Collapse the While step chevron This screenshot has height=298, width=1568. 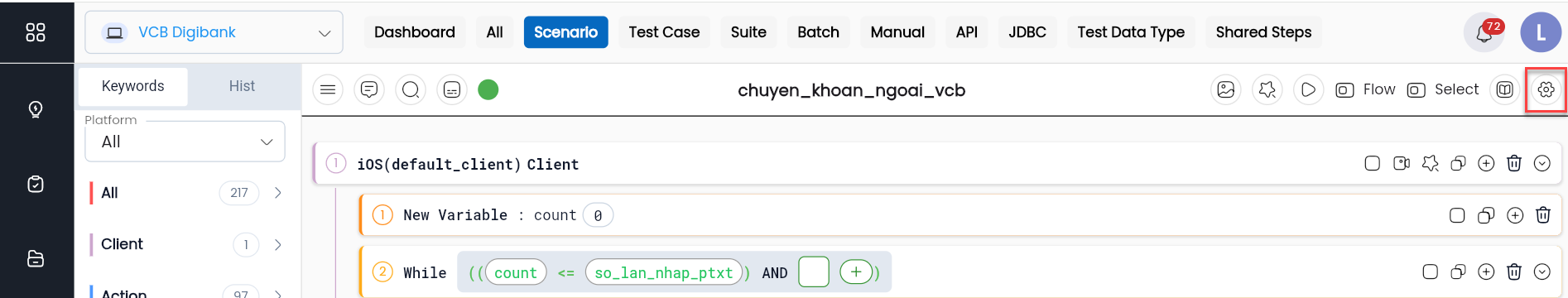click(1542, 272)
